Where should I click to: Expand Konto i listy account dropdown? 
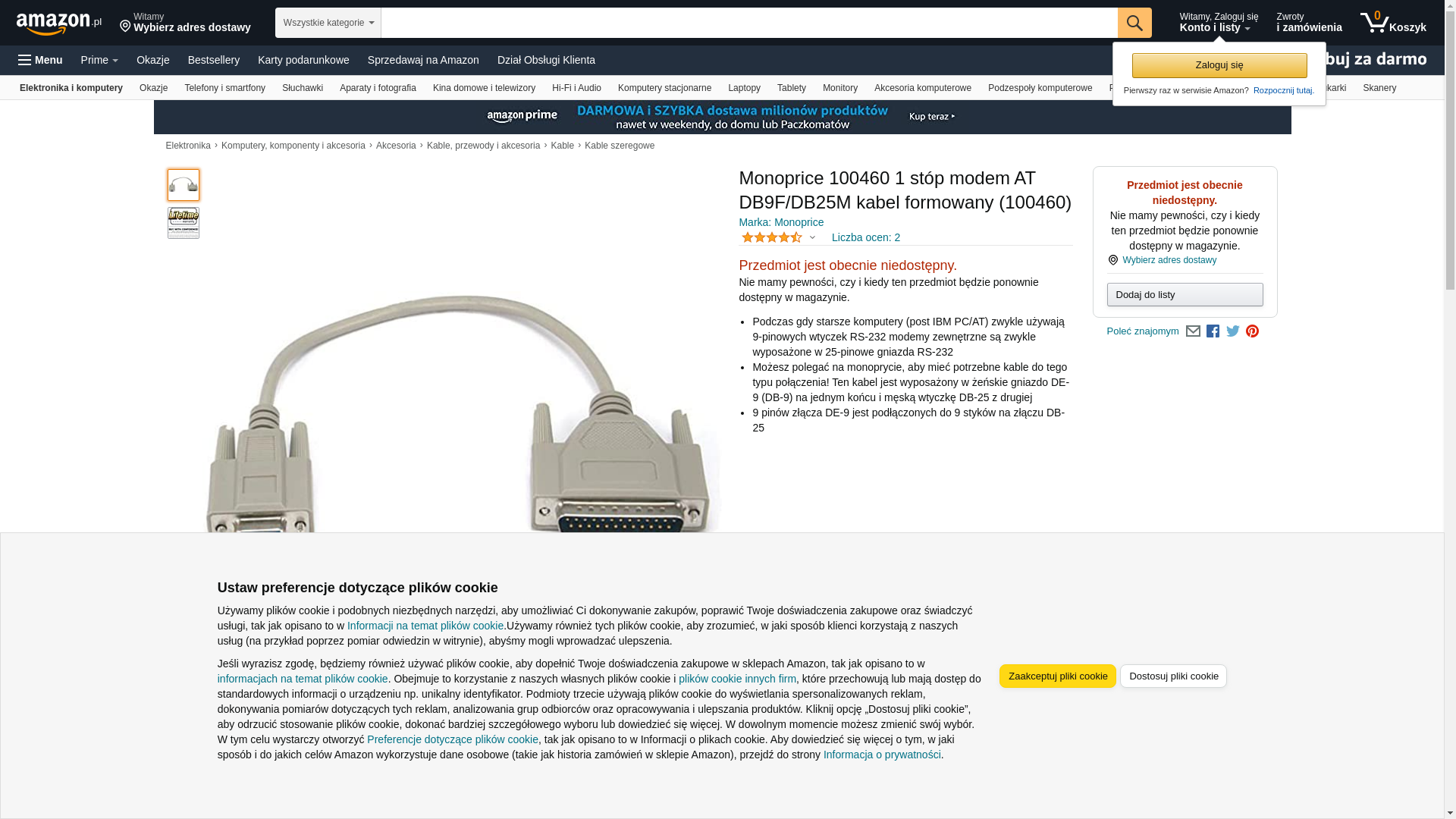1218,23
